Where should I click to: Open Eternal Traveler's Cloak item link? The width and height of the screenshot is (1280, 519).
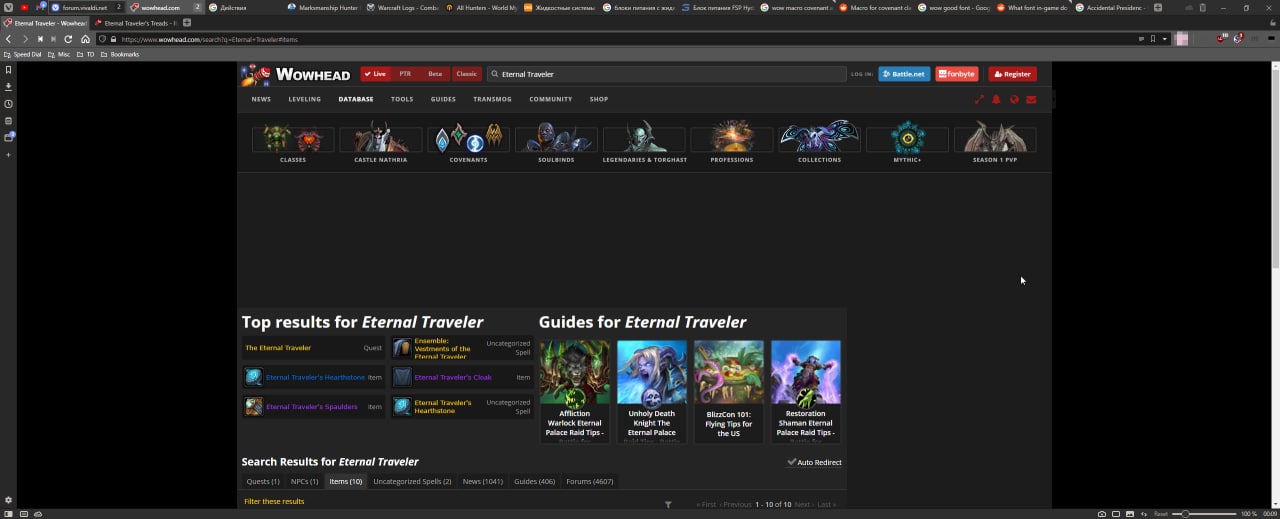(x=453, y=377)
